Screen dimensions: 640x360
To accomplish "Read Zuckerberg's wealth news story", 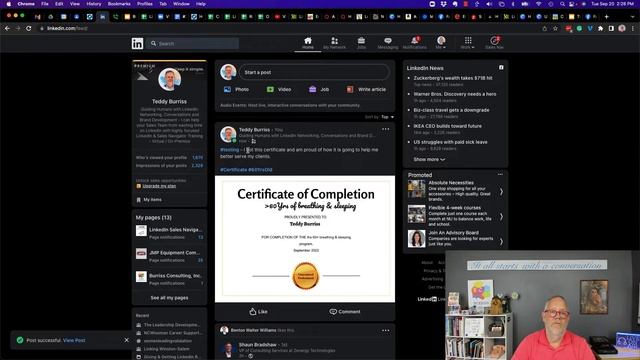I will tap(453, 78).
